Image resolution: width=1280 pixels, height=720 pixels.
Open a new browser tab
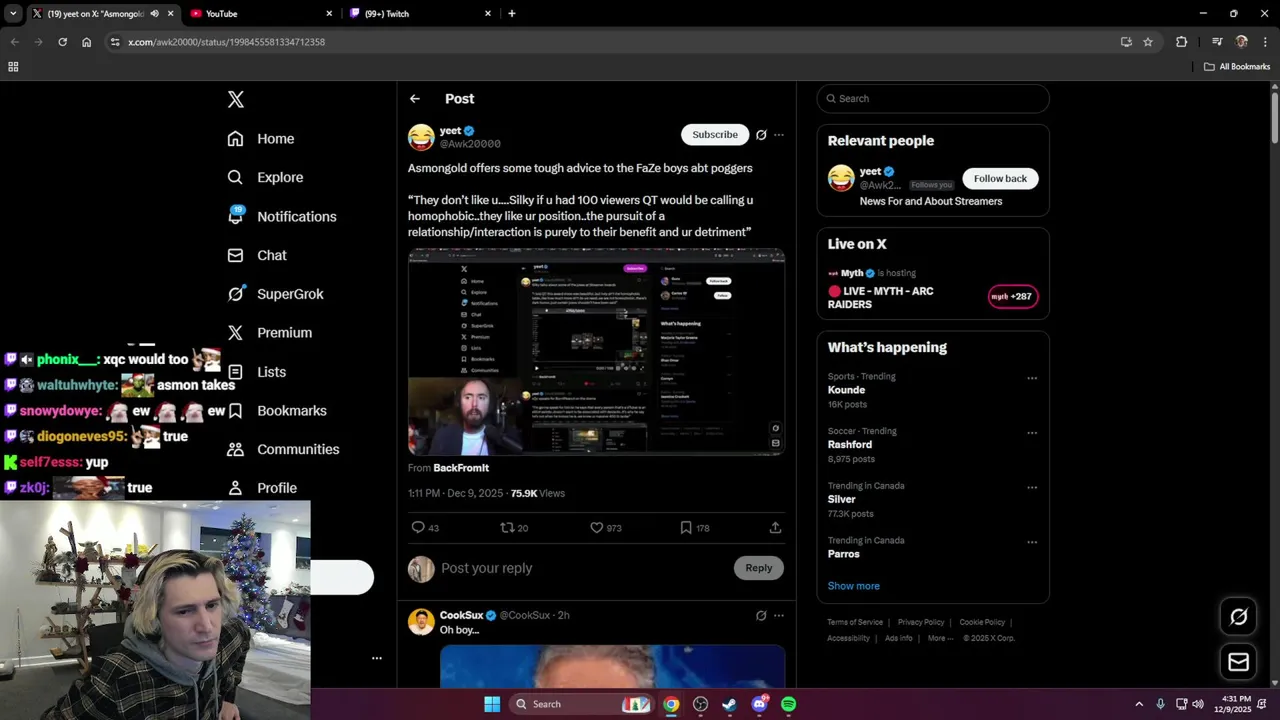coord(512,14)
